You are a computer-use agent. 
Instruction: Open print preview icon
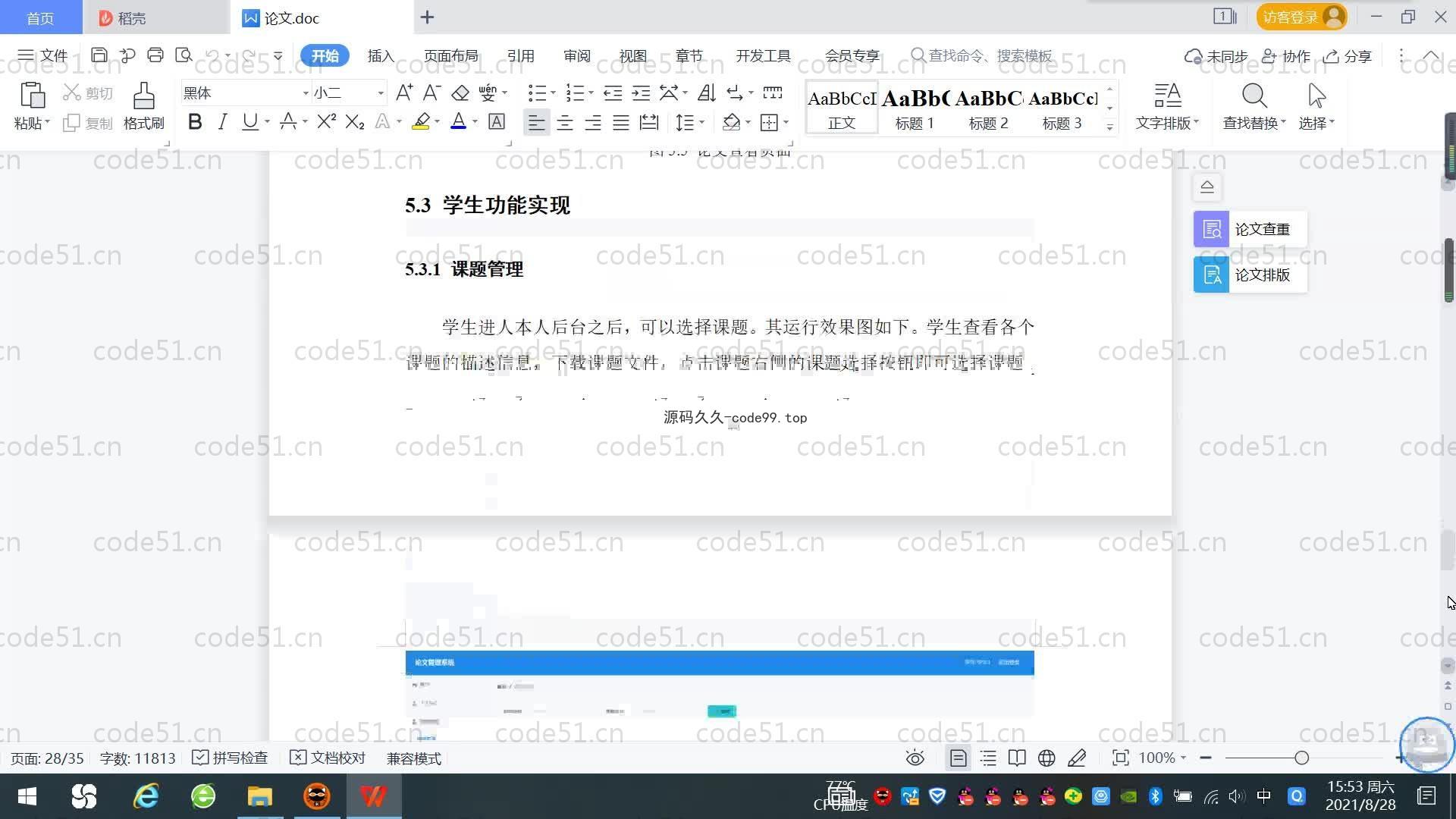pyautogui.click(x=184, y=55)
